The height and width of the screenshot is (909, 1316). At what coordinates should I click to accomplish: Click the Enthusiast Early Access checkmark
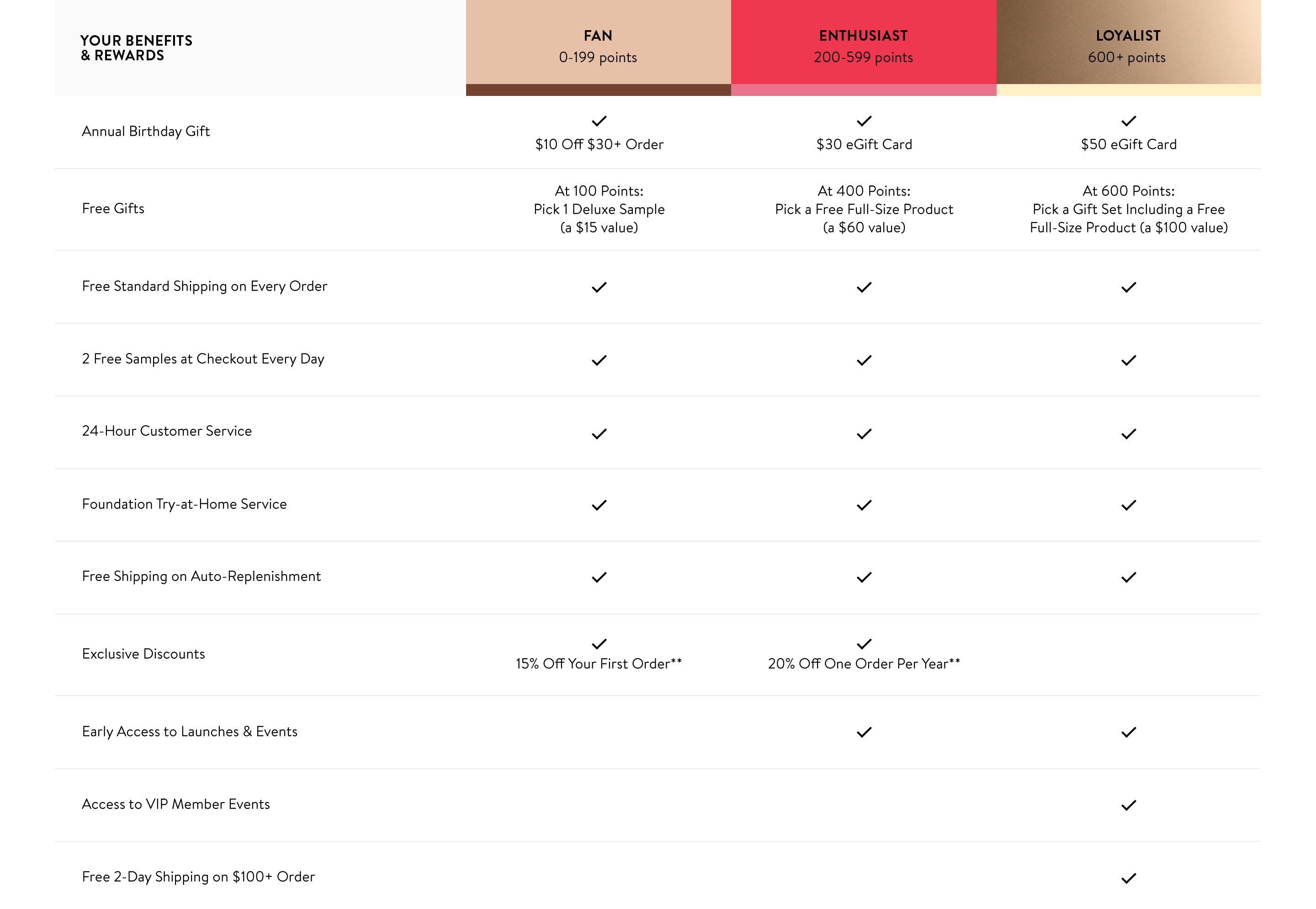tap(864, 732)
